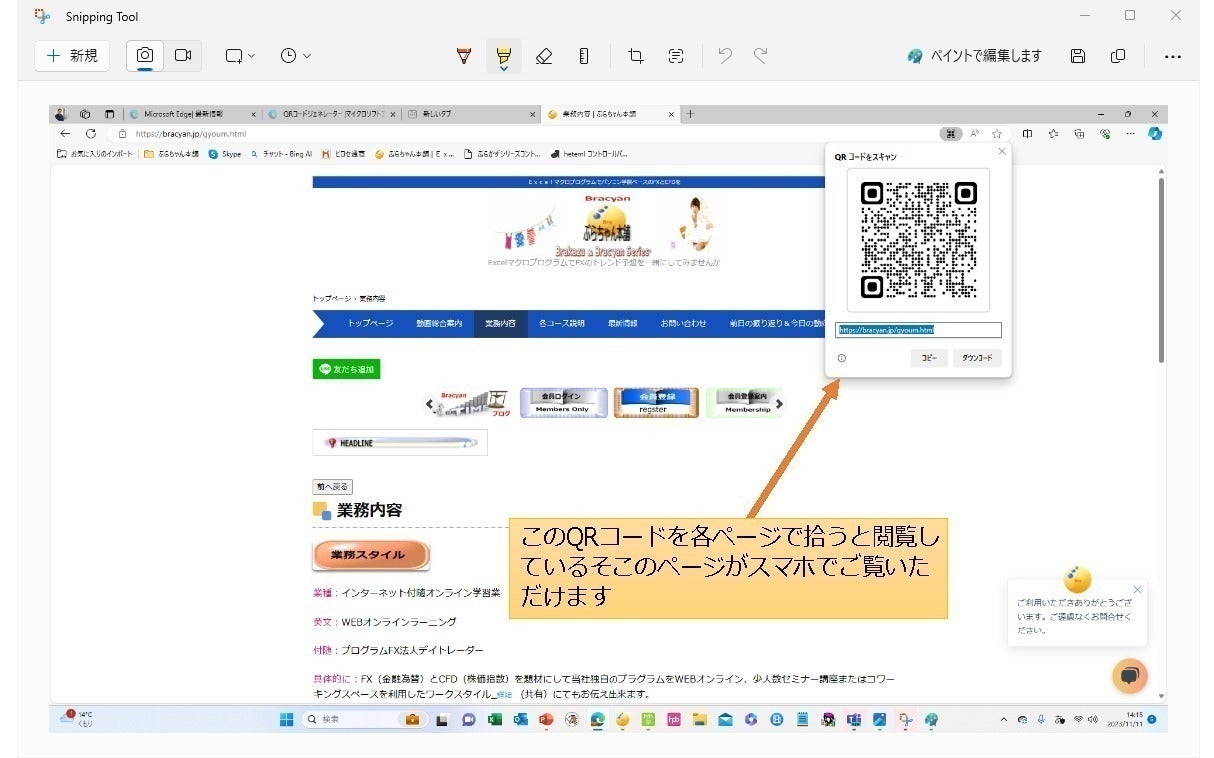Image resolution: width=1214 pixels, height=758 pixels.
Task: Open the delay timer dropdown
Action: coord(295,56)
